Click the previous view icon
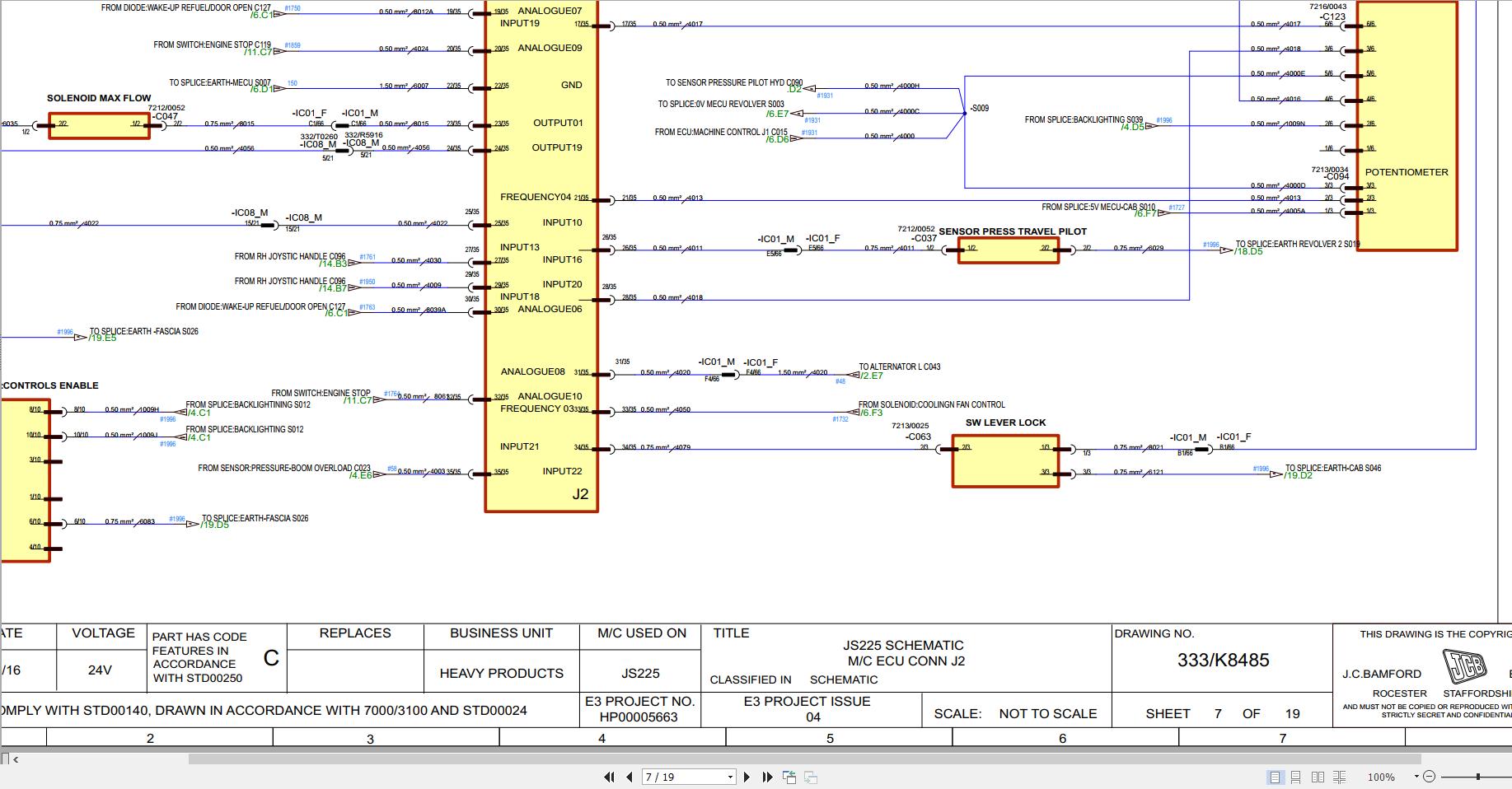Screen dimensions: 1512x789 [789, 777]
